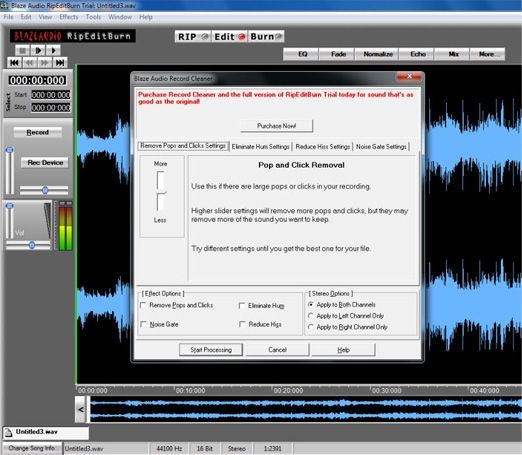Image resolution: width=522 pixels, height=455 pixels.
Task: Click the BlazeAudio RipEditBurn logo
Action: point(72,36)
